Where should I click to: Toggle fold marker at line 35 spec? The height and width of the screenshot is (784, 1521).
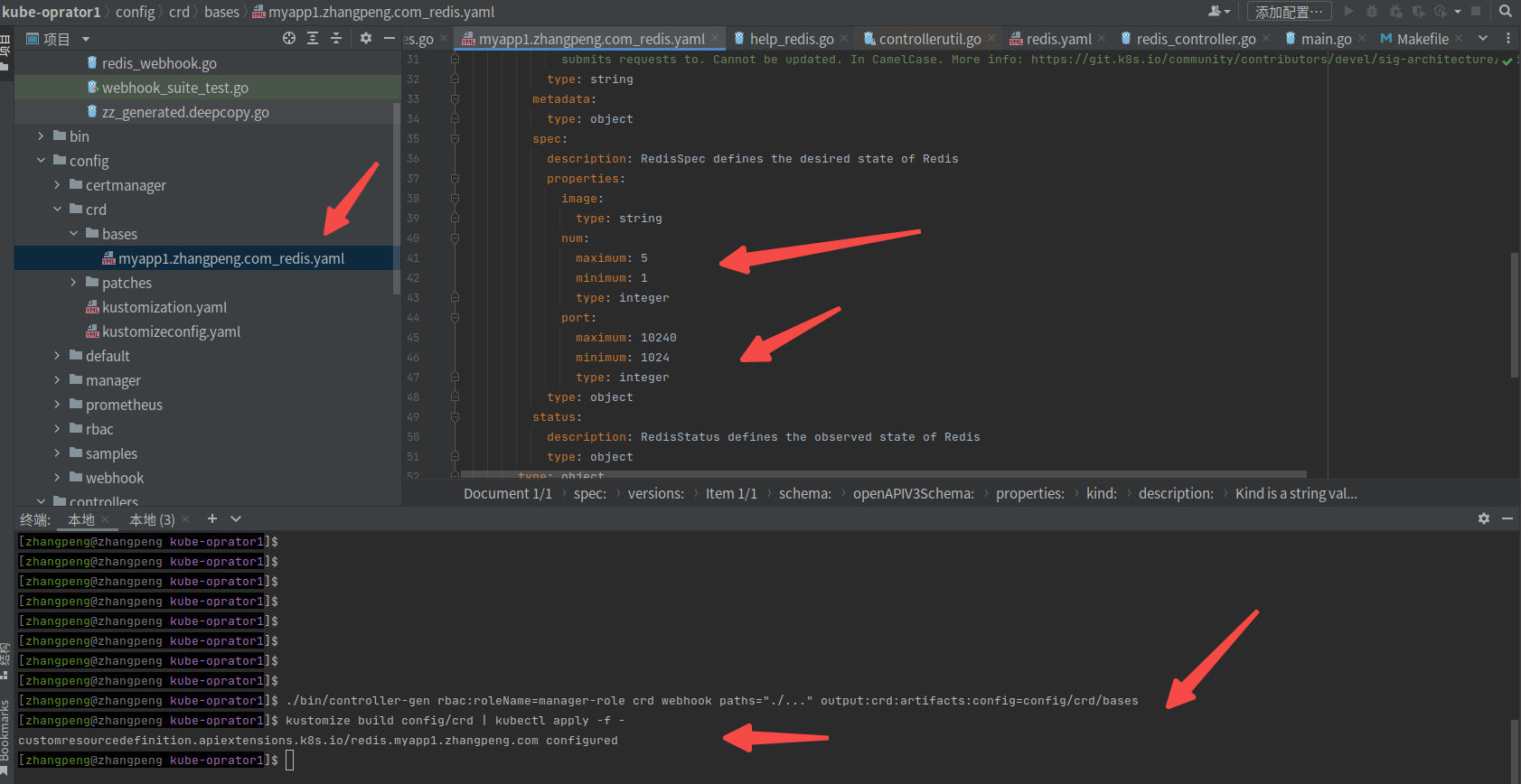point(455,139)
